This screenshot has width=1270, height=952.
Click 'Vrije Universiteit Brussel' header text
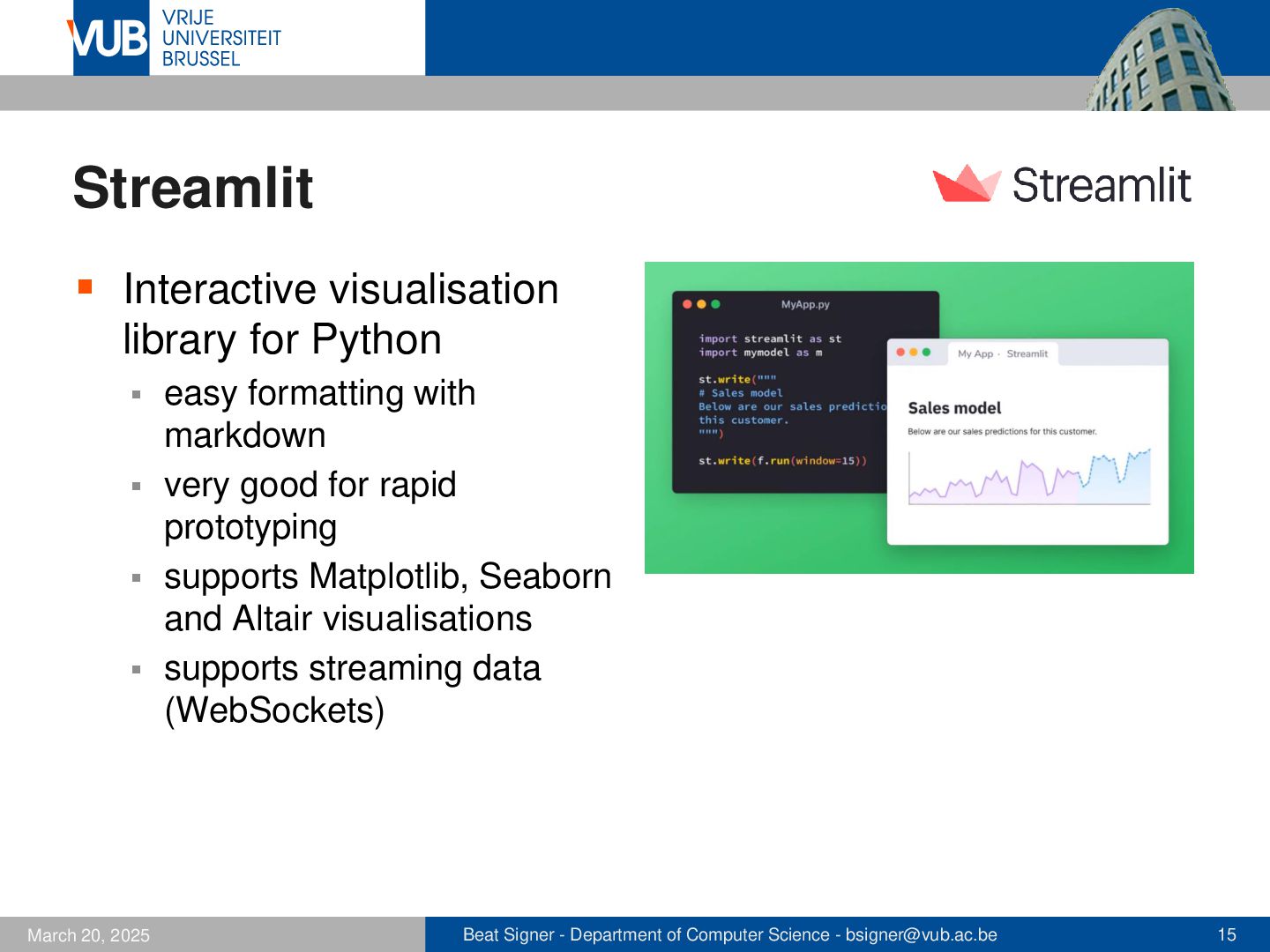click(221, 38)
